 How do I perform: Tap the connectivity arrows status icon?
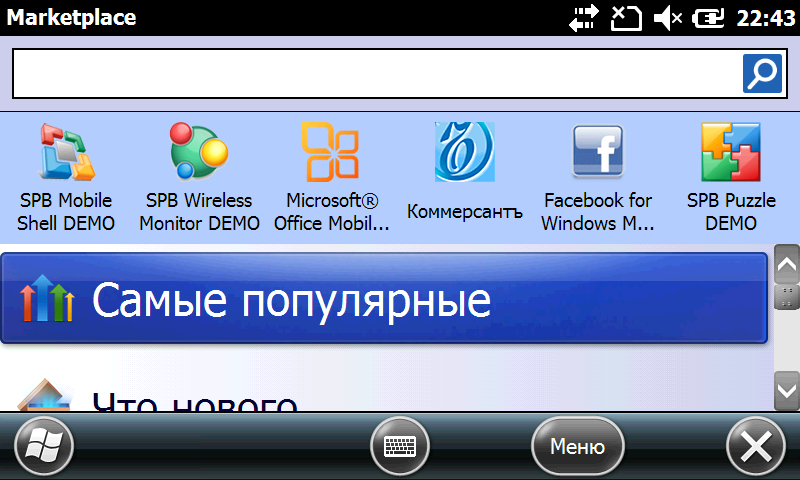point(584,18)
